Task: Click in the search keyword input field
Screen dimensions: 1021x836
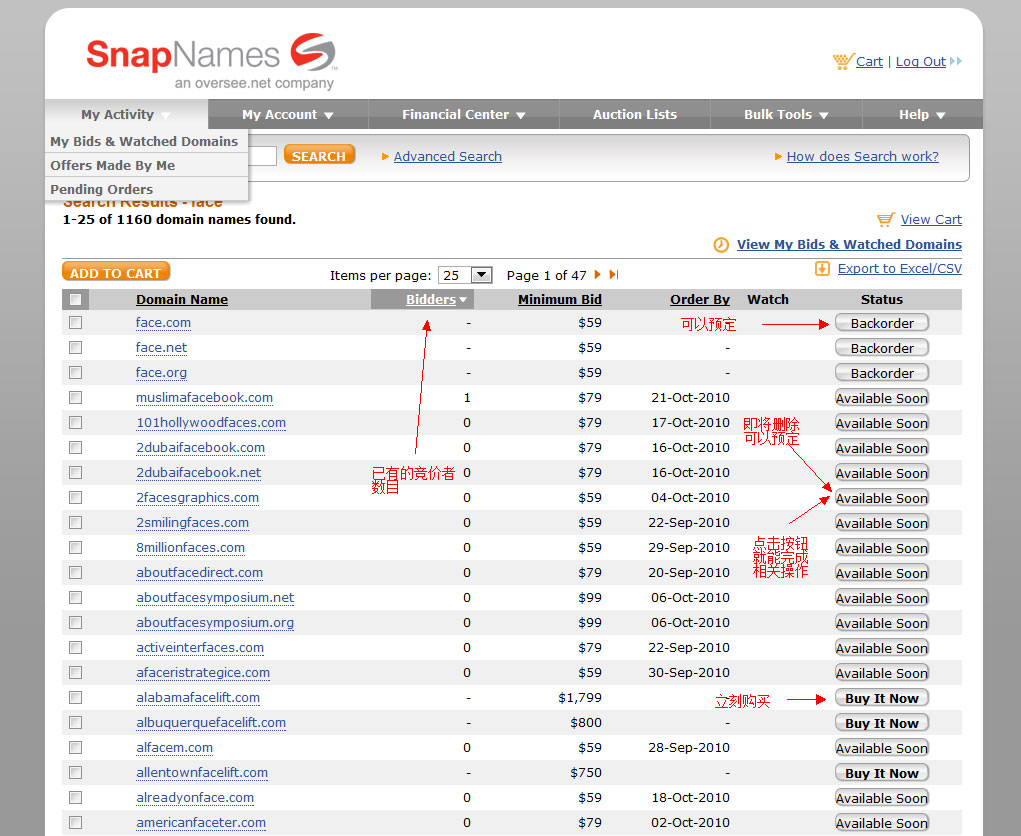Action: 262,156
